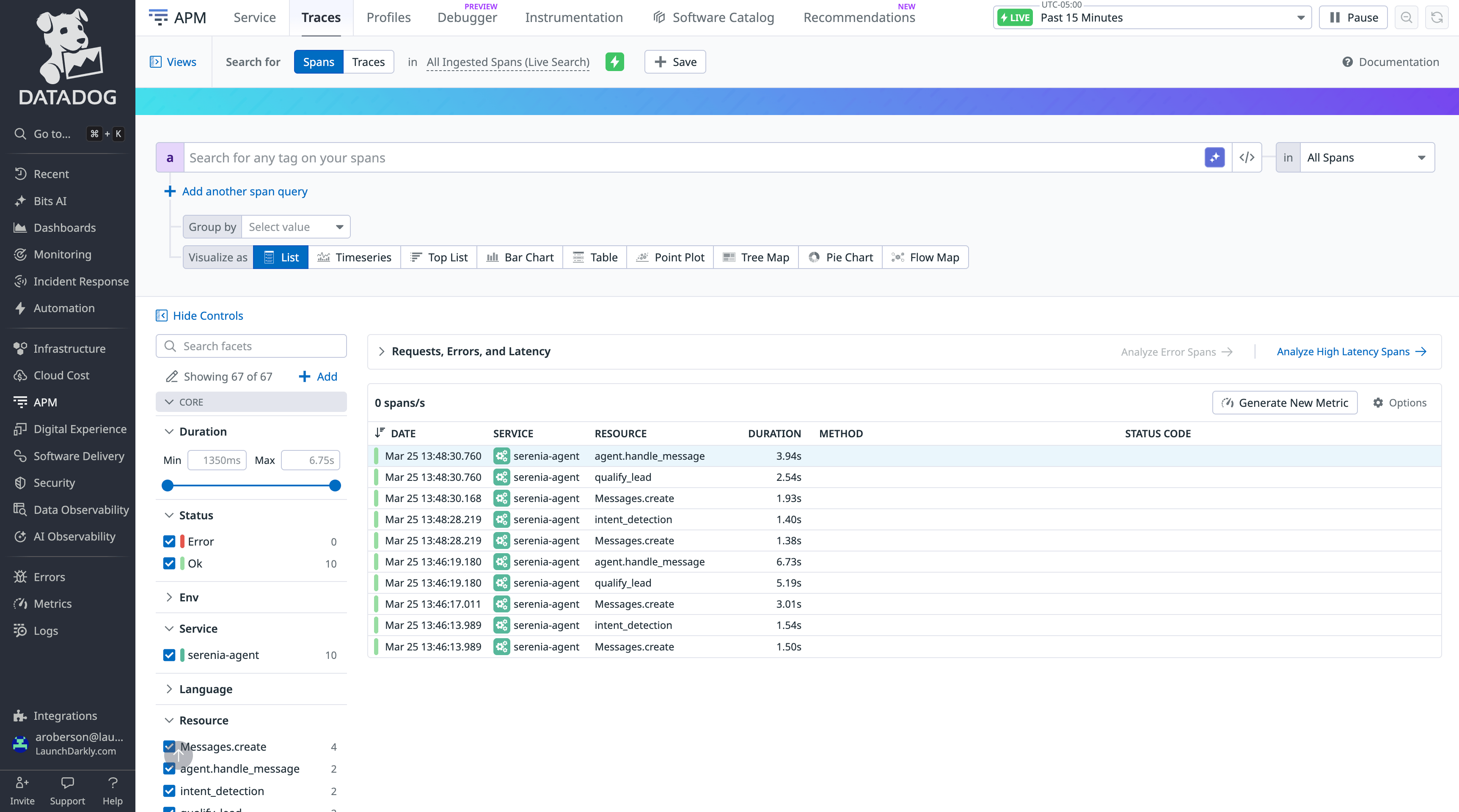
Task: Uncheck serenia-agent service checkbox
Action: click(x=169, y=655)
